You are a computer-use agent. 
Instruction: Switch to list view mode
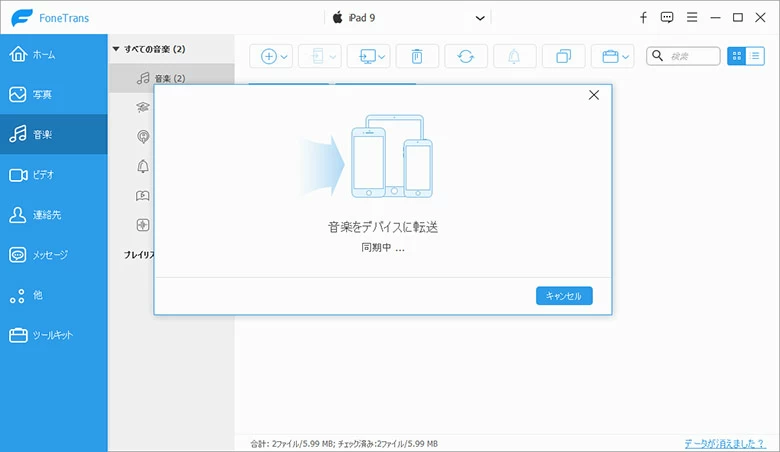coord(756,57)
